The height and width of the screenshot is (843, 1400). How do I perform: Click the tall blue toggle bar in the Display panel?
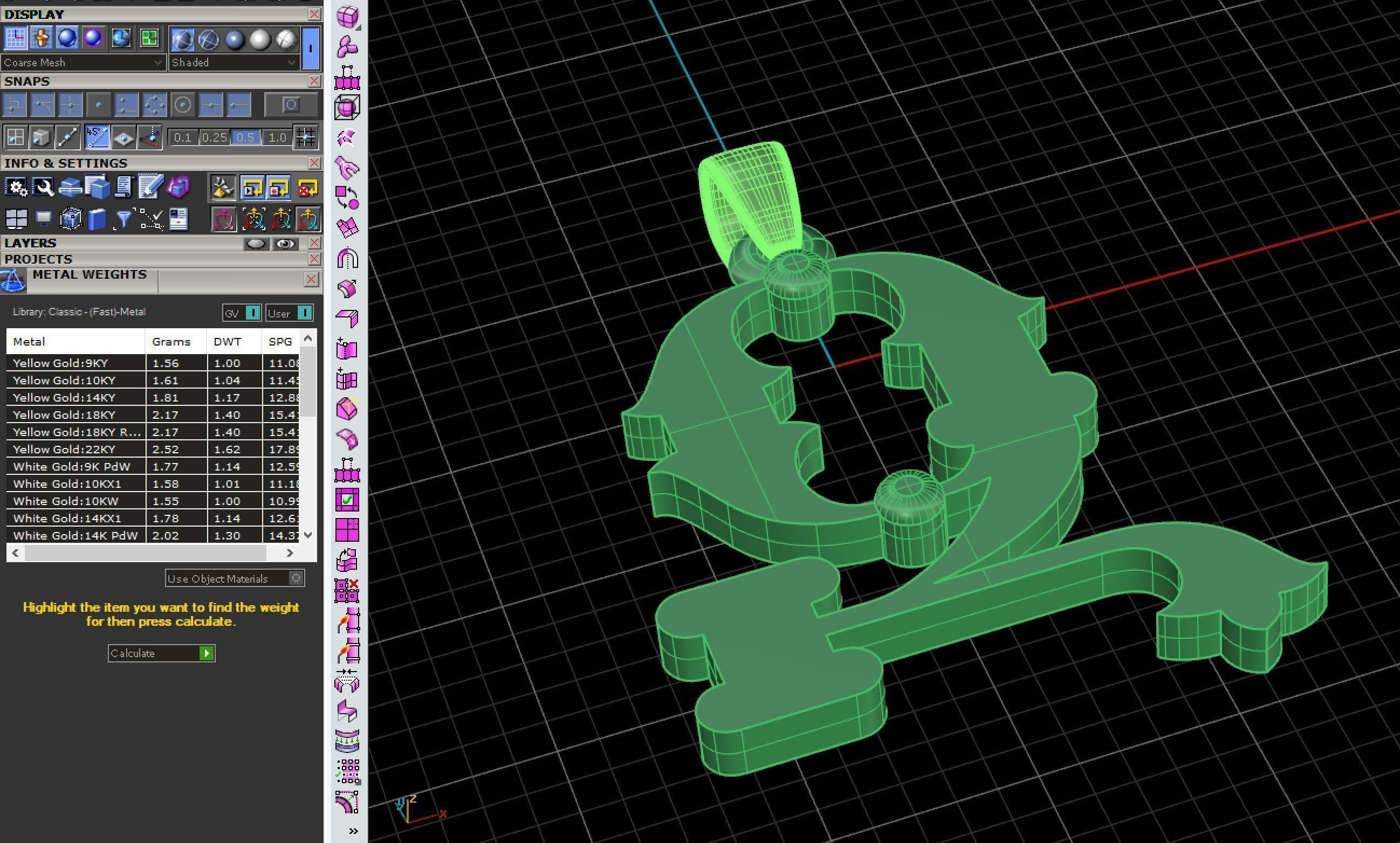pos(310,49)
